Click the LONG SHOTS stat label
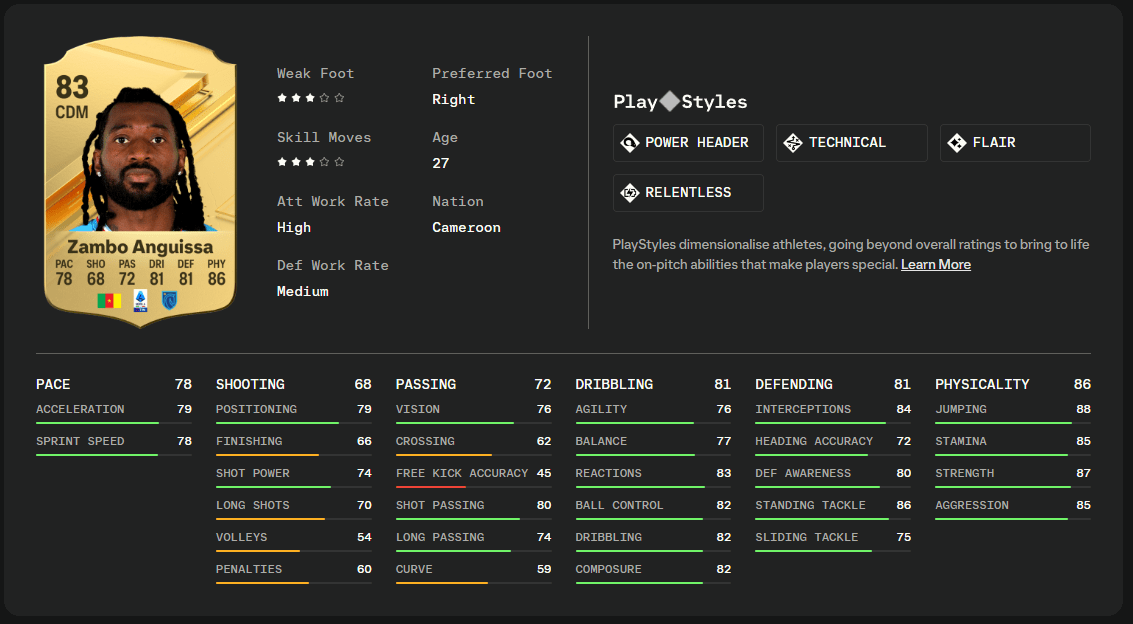Image resolution: width=1133 pixels, height=624 pixels. point(253,506)
